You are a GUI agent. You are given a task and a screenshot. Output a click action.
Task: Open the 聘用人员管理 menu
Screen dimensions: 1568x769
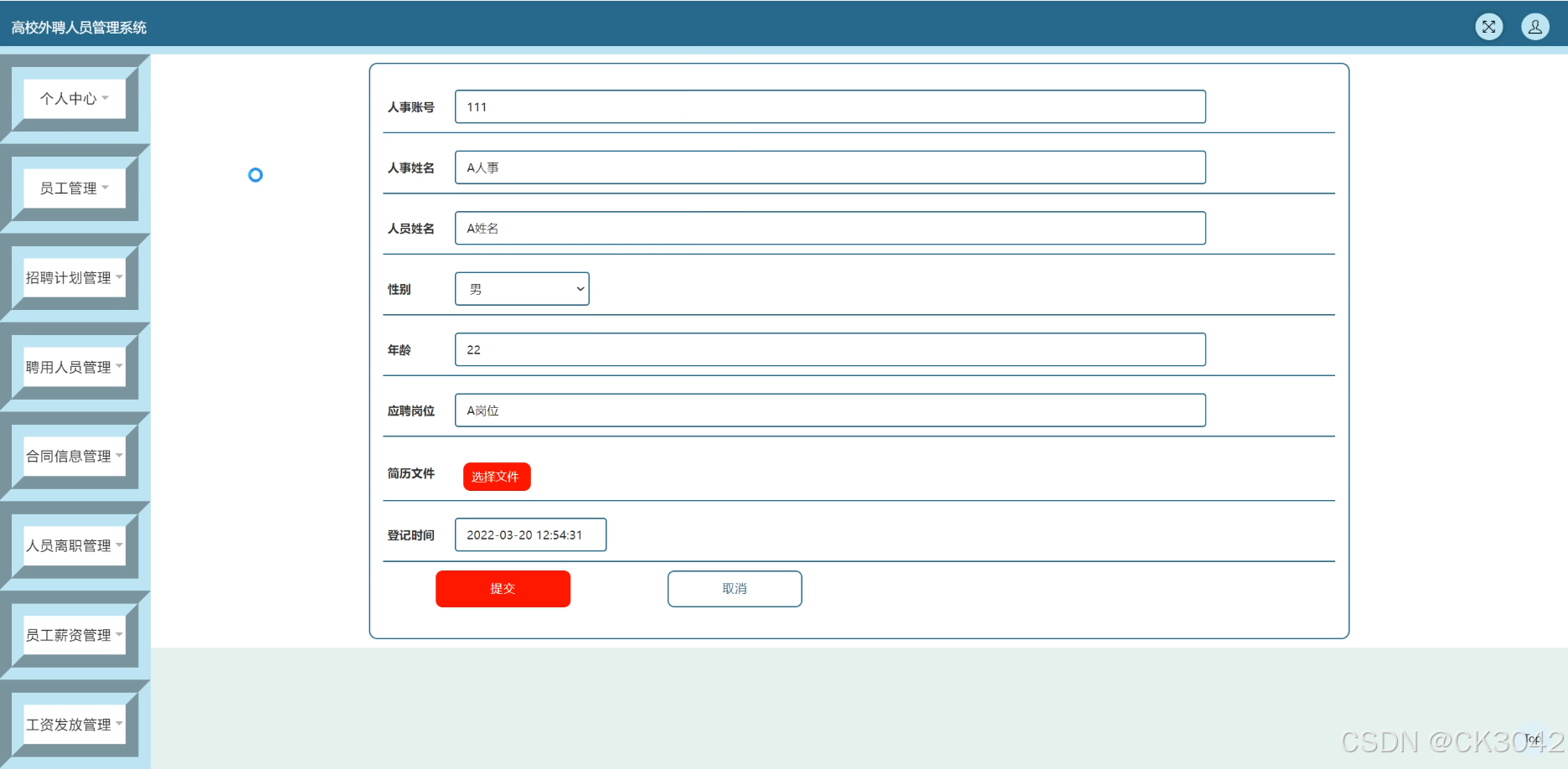pyautogui.click(x=75, y=367)
